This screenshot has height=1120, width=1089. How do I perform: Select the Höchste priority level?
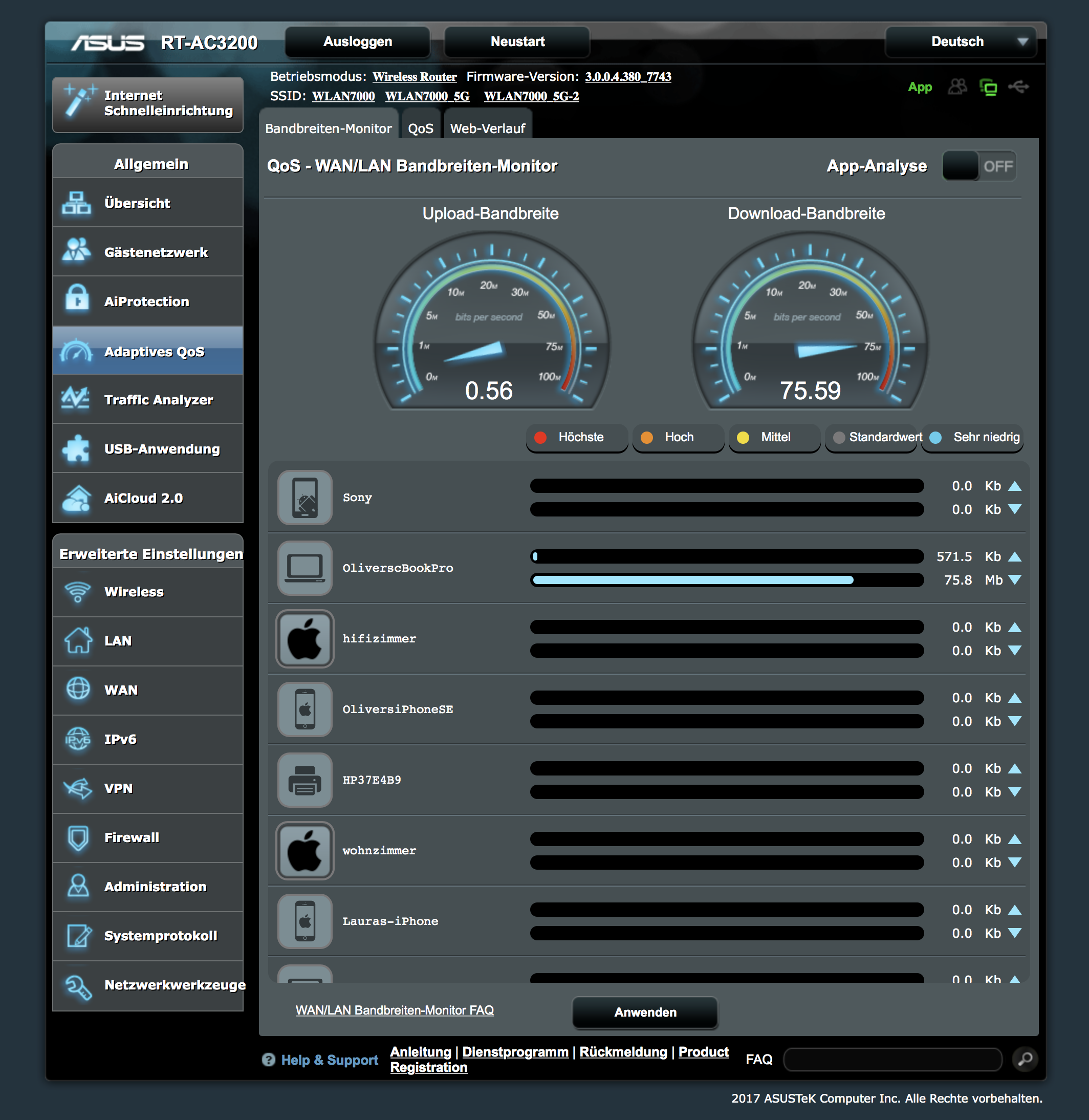point(576,437)
